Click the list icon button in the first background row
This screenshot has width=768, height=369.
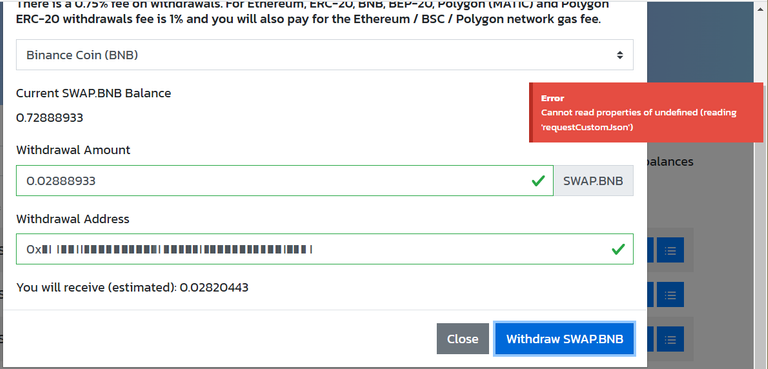point(670,250)
